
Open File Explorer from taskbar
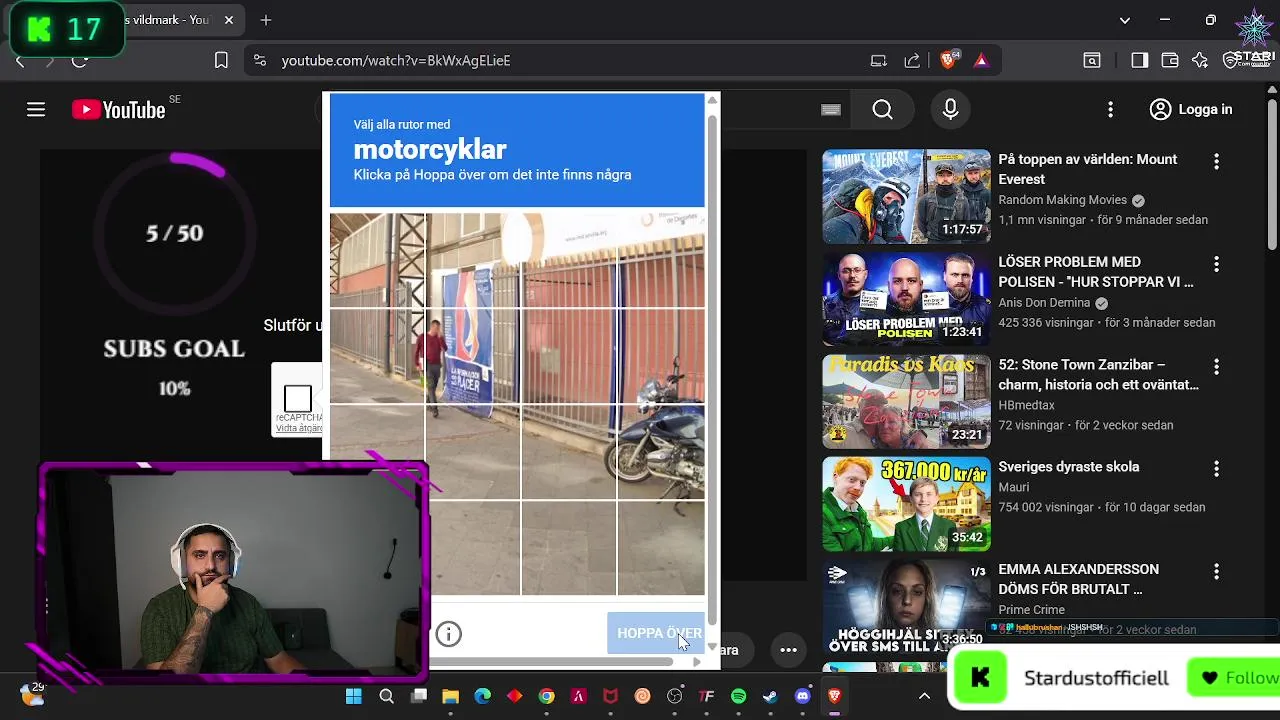[x=451, y=696]
